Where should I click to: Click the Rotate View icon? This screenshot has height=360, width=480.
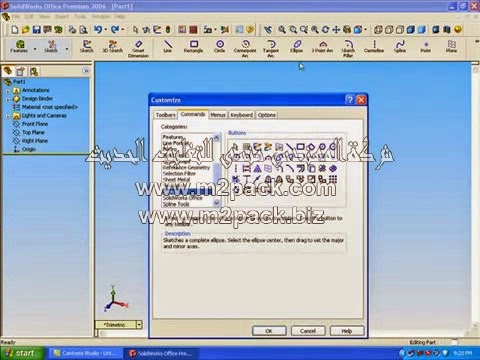tap(325, 30)
